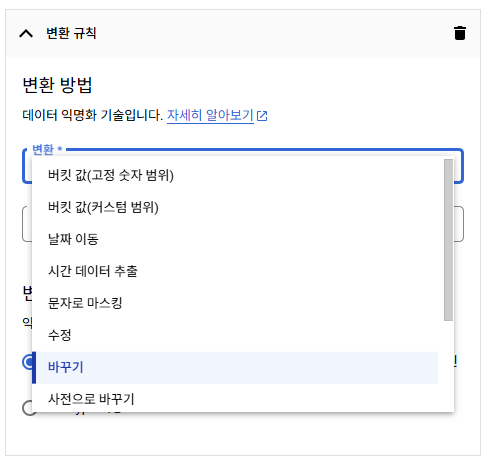
Task: Click the 변환 방법 heading
Action: pos(57,85)
